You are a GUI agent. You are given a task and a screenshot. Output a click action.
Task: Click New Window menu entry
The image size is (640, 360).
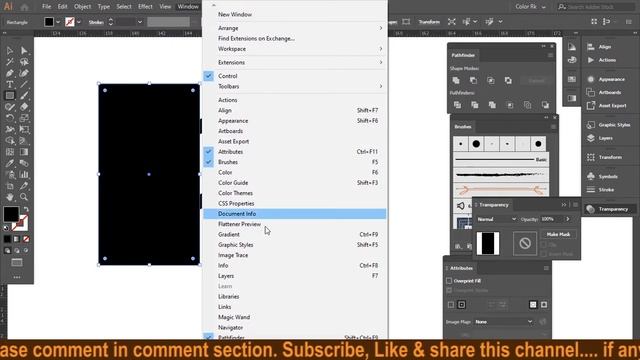(295, 14)
